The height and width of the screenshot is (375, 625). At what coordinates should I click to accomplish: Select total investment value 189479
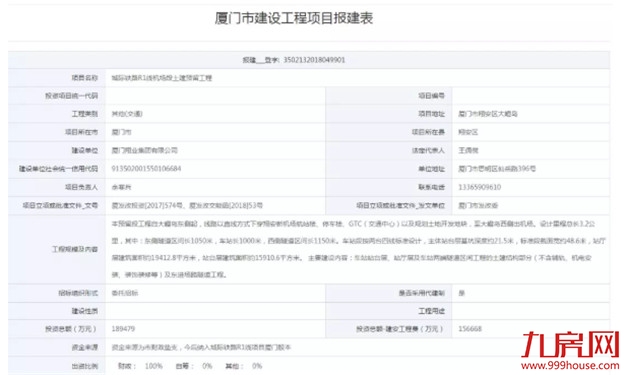tap(123, 329)
